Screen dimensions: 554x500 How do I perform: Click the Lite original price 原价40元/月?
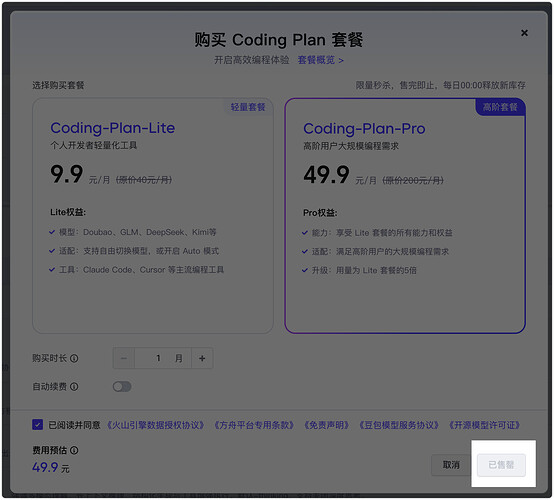pyautogui.click(x=144, y=180)
